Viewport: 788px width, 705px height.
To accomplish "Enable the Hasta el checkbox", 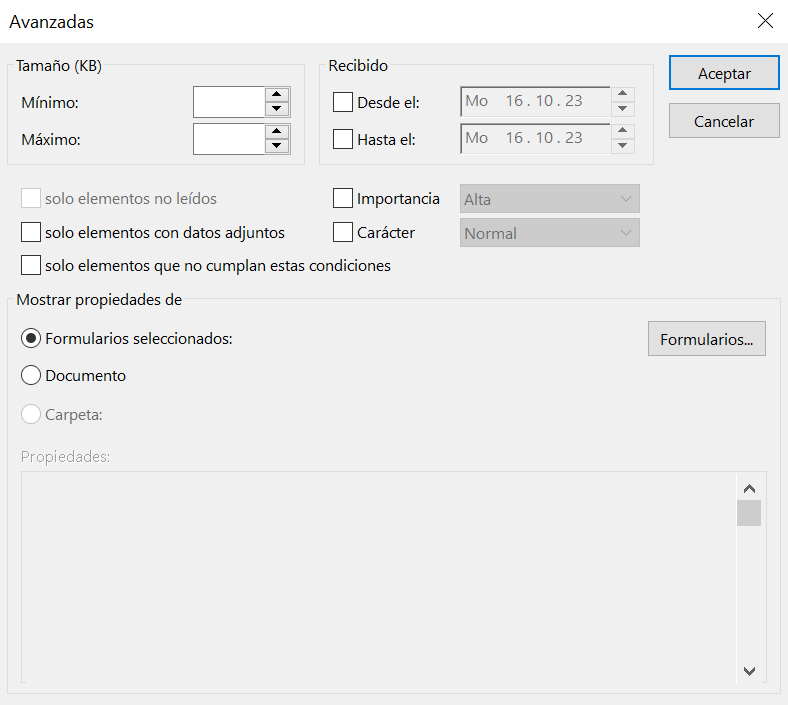I will point(343,139).
